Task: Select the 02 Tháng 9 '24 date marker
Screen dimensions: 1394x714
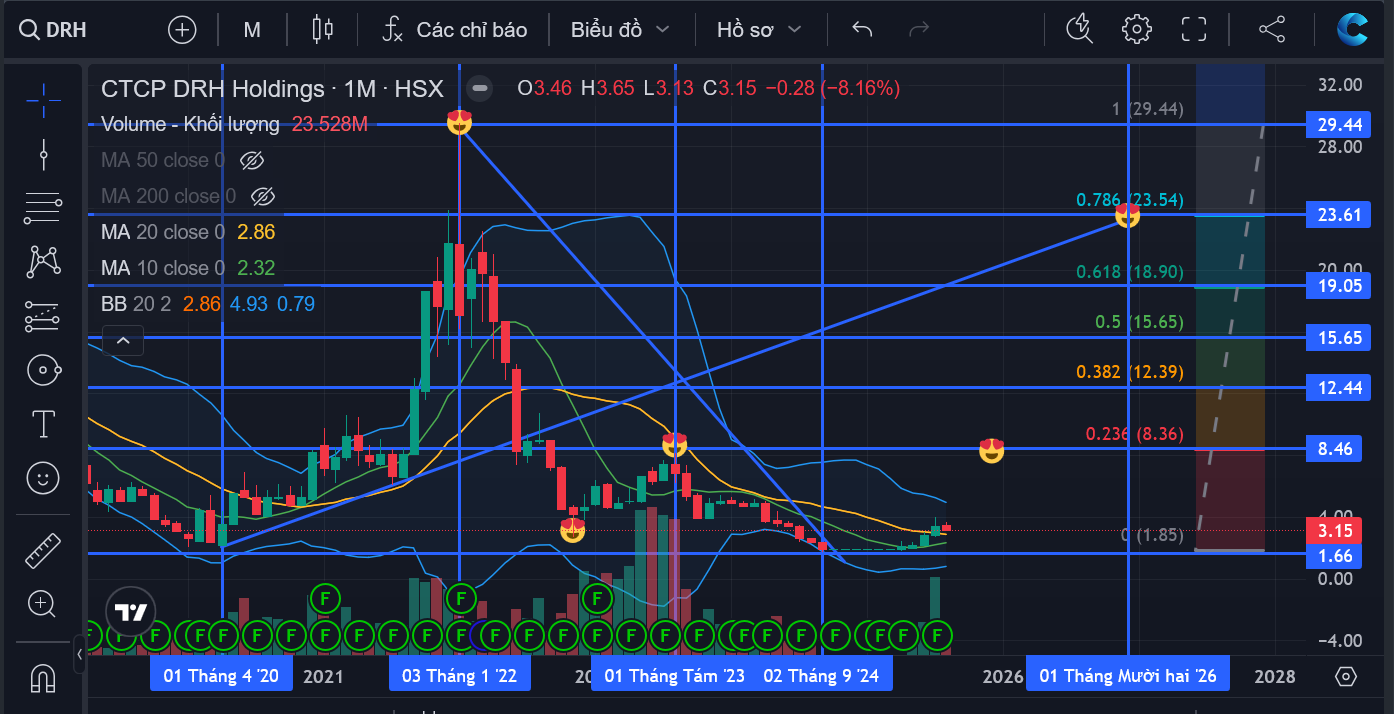Action: (x=821, y=676)
